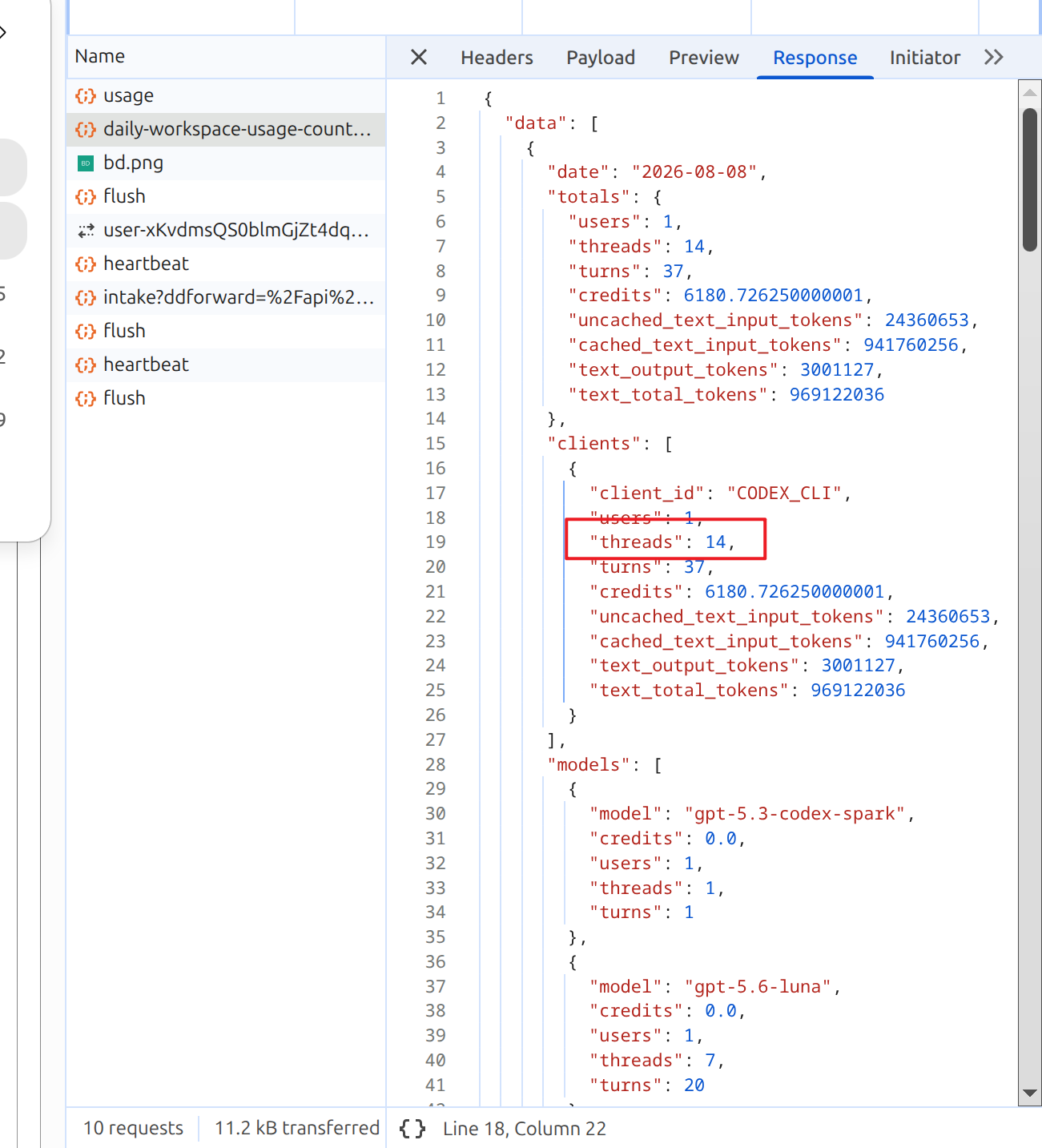
Task: Select the flush request above user-xKvdms
Action: point(226,196)
